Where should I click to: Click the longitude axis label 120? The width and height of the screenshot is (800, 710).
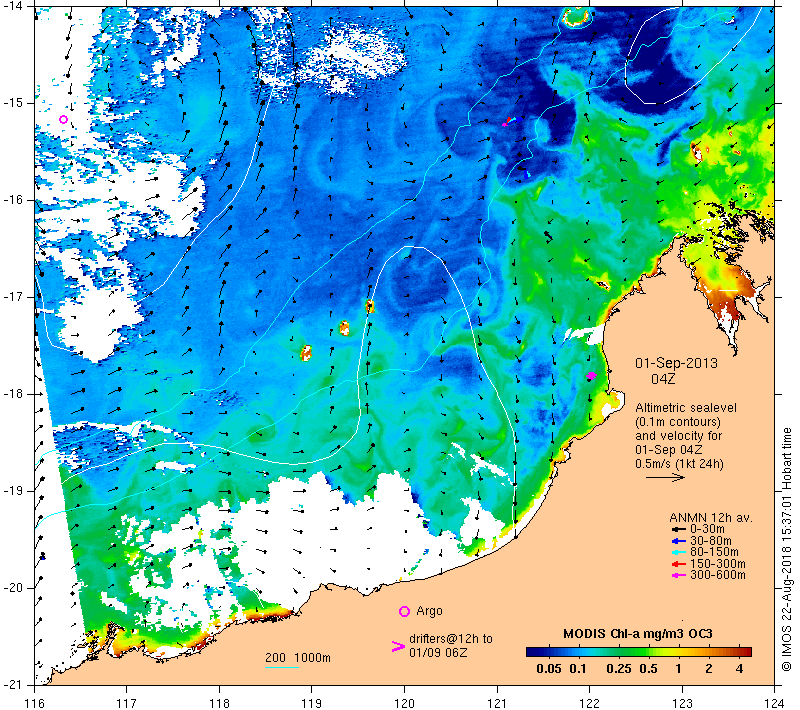tap(404, 703)
